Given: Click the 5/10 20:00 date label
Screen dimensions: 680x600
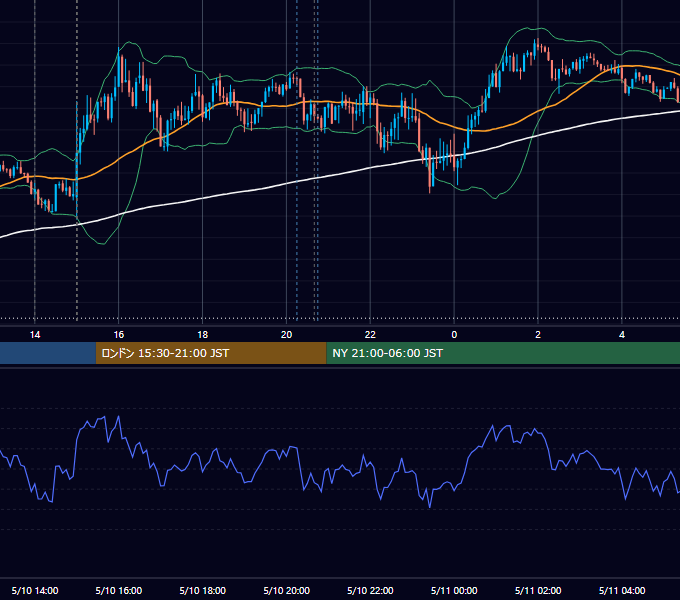Looking at the screenshot, I should 286,590.
